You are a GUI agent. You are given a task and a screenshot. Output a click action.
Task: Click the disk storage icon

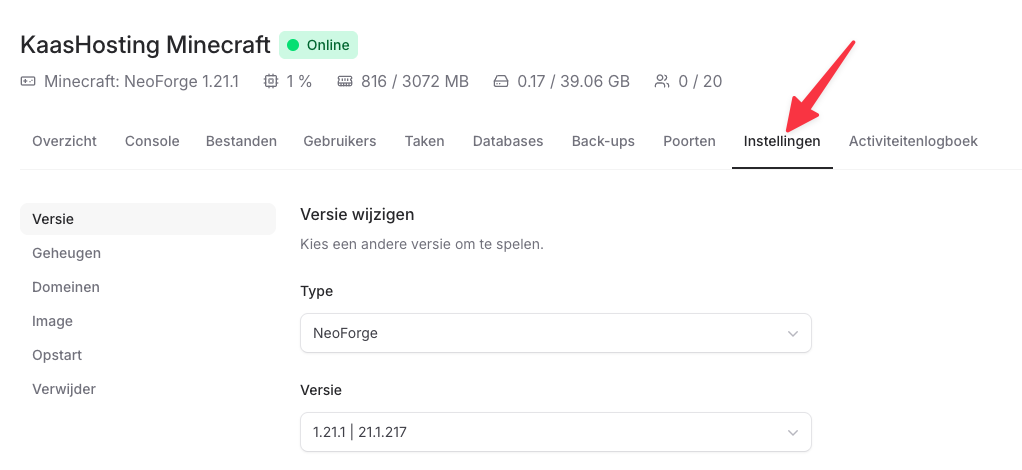click(x=501, y=81)
